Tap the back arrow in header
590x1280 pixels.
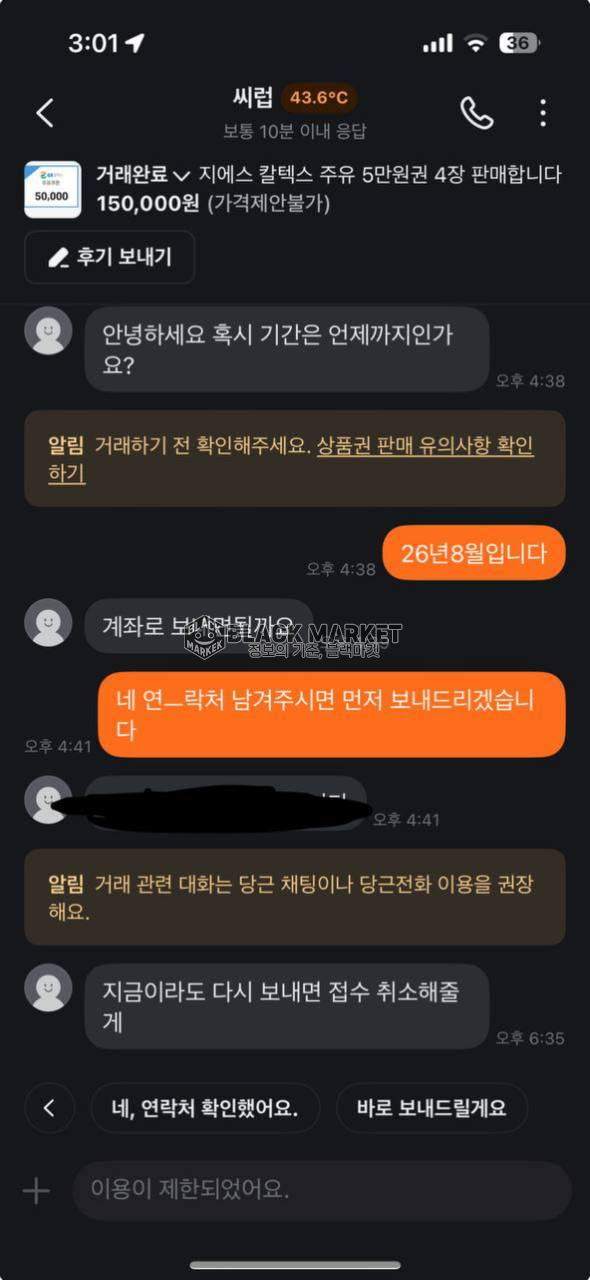pyautogui.click(x=45, y=113)
